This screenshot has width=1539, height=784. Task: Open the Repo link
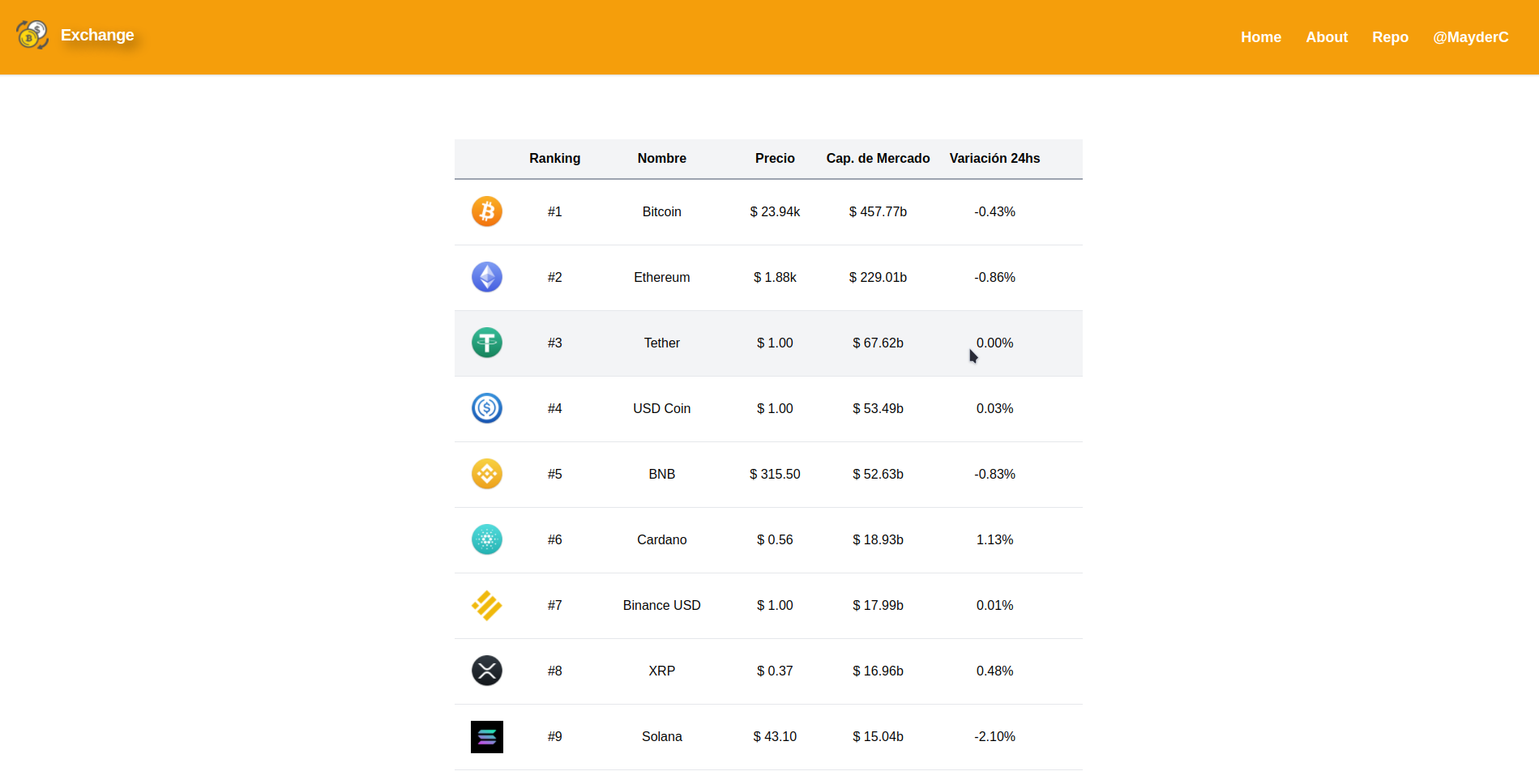pos(1390,37)
